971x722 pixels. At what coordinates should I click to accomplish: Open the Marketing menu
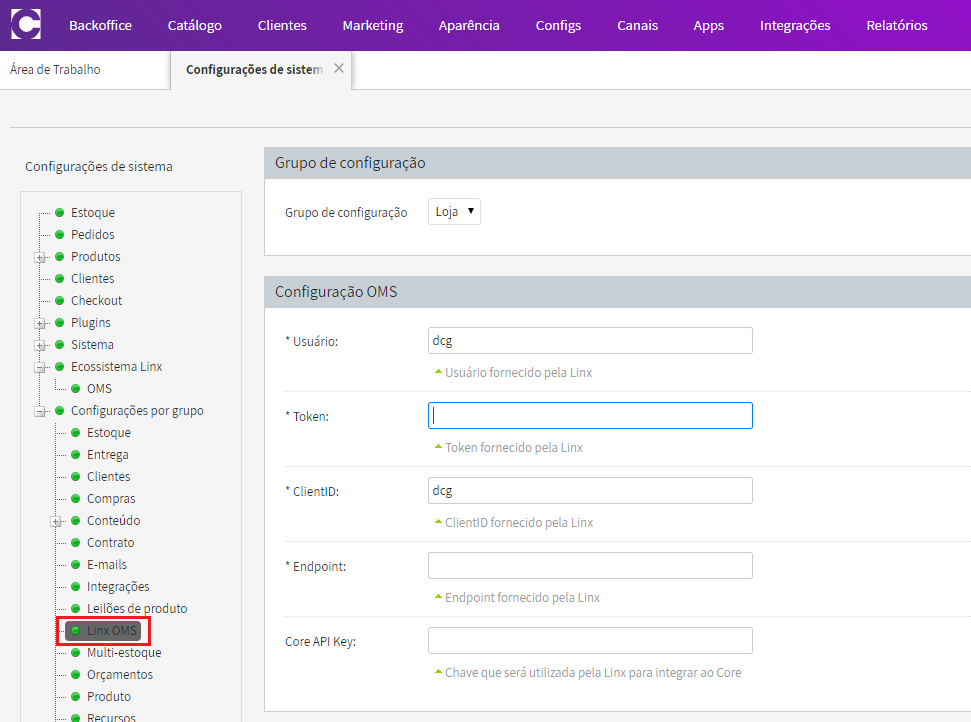point(373,25)
